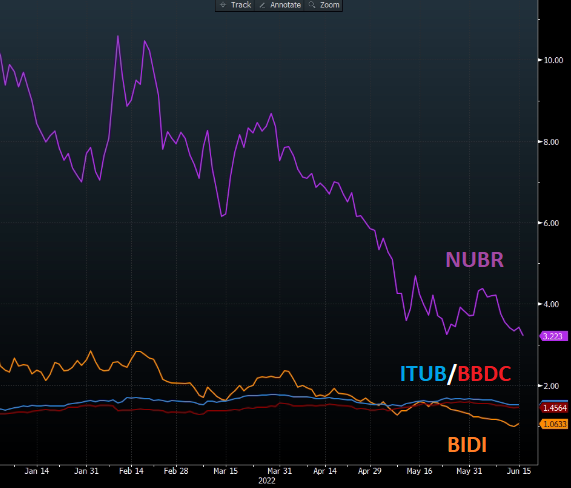Viewport: 571px width, 488px height.
Task: Click the 8.00 y-axis value
Action: (x=551, y=142)
